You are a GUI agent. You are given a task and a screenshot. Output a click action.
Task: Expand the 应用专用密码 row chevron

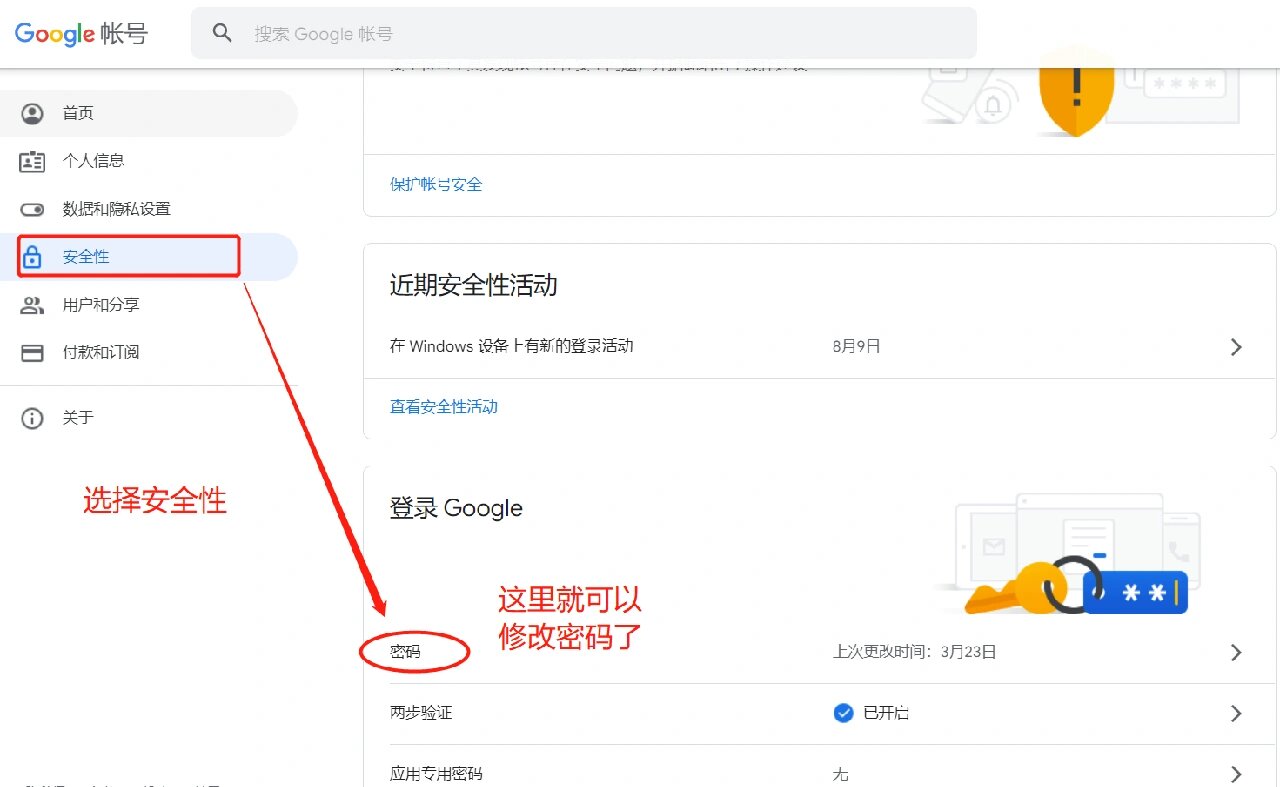click(1237, 774)
